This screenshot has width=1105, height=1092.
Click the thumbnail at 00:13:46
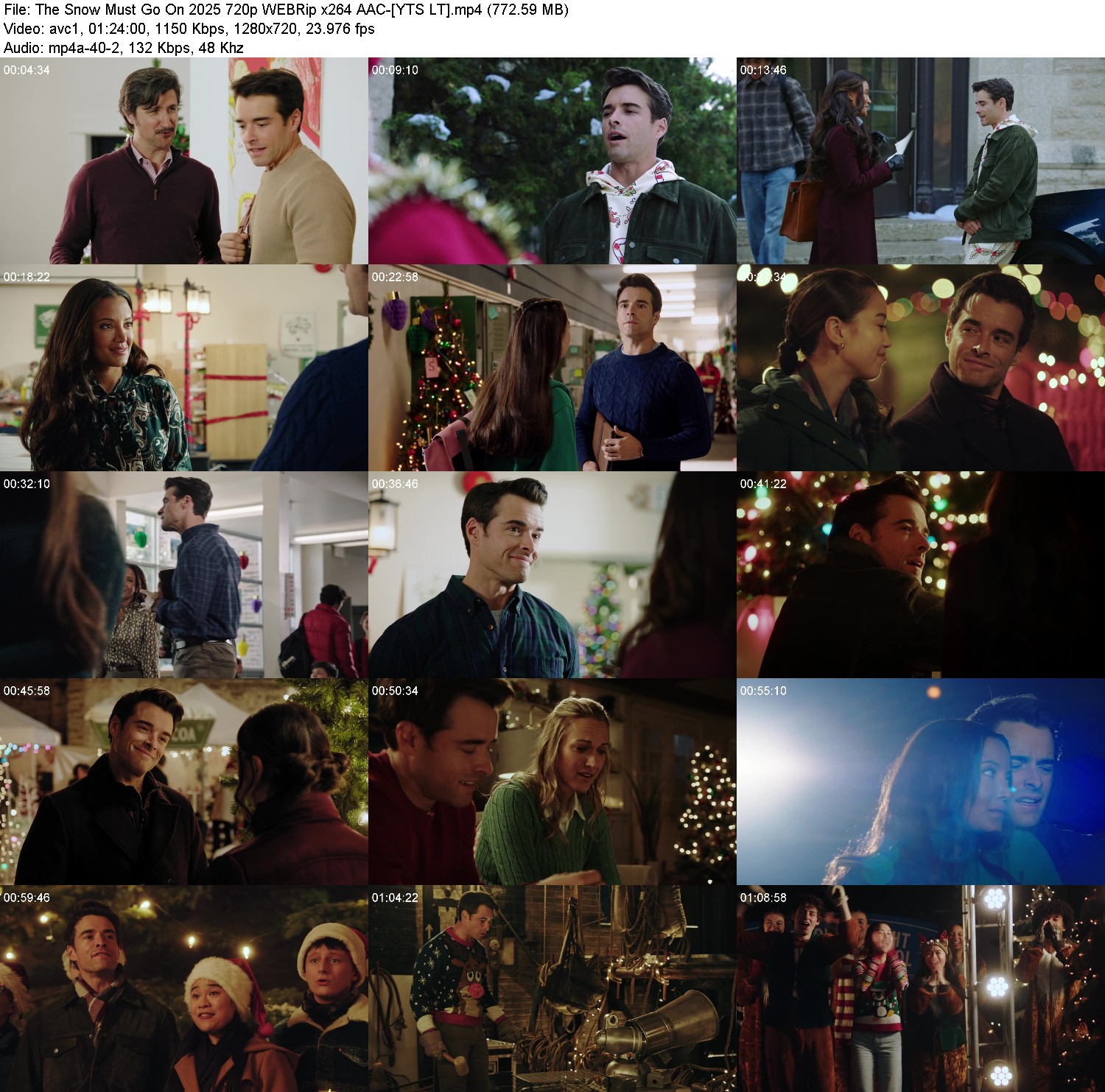[x=921, y=161]
